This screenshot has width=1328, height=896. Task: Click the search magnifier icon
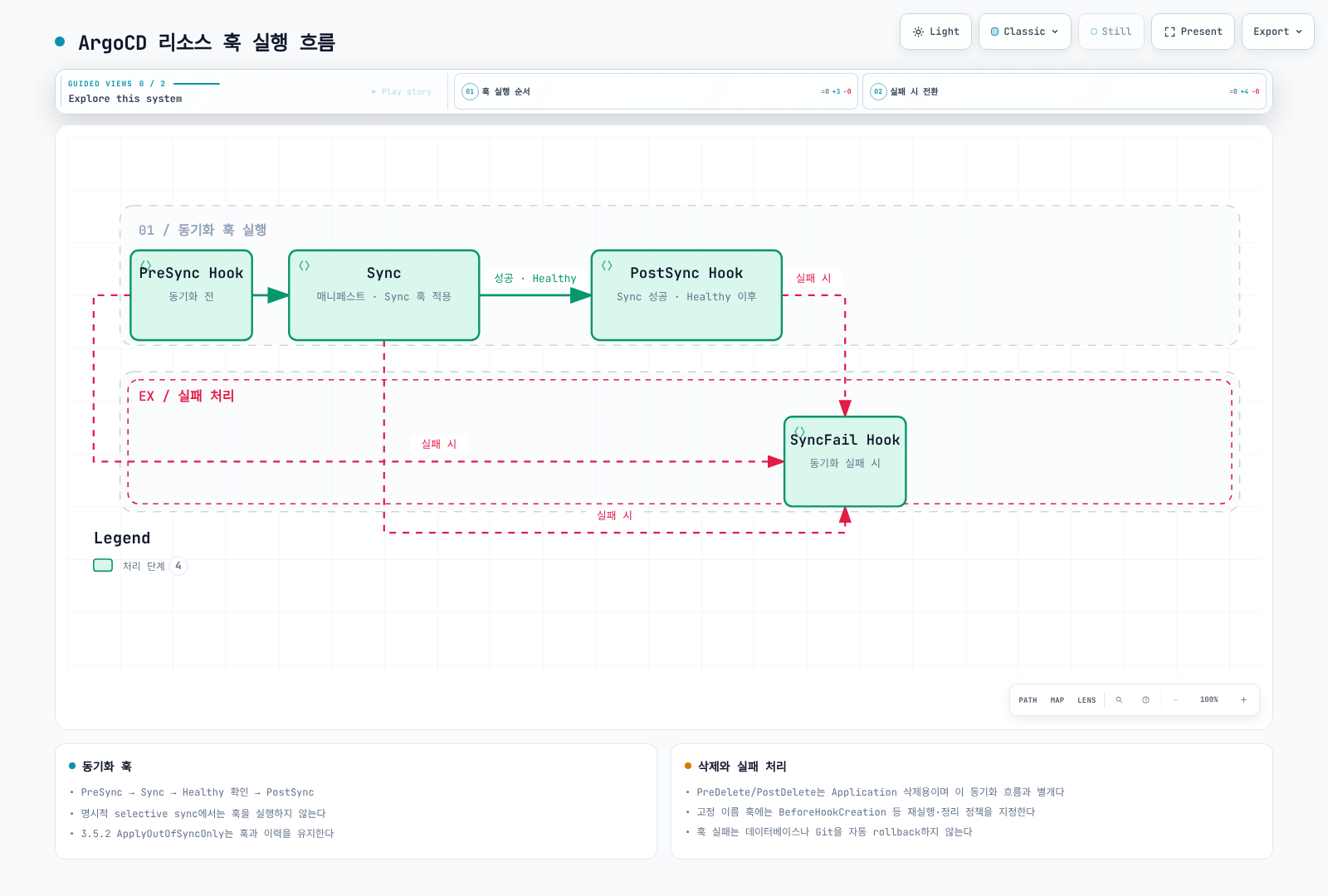pyautogui.click(x=1119, y=700)
